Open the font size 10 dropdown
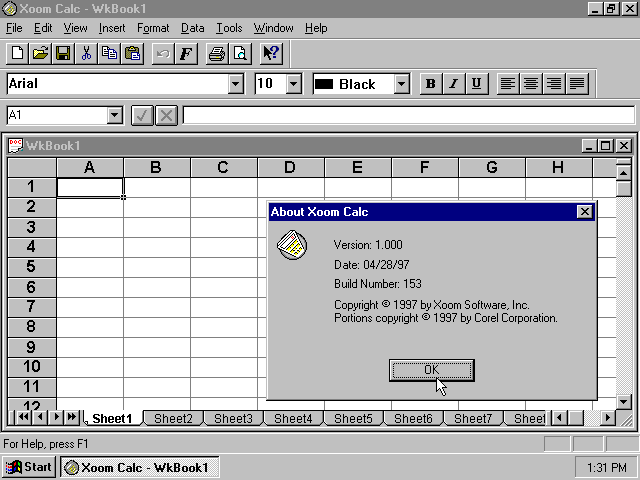This screenshot has width=640, height=480. [x=293, y=84]
